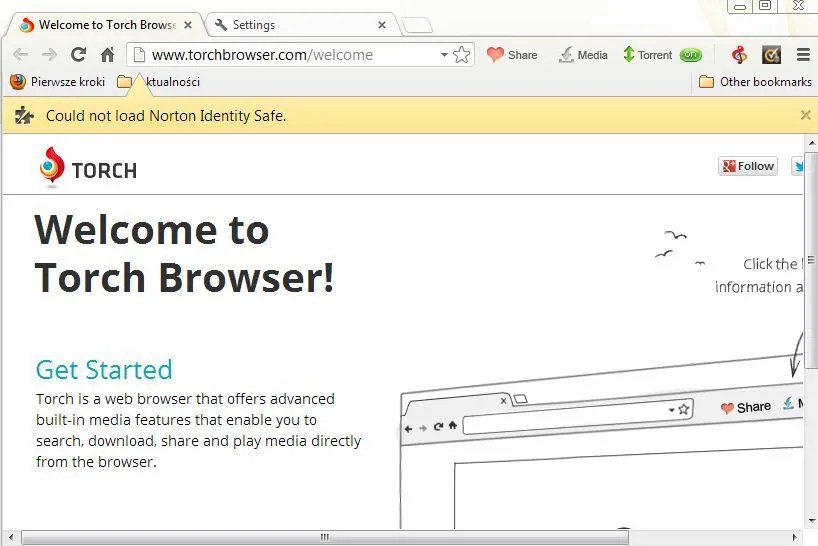Toggle the green Torrent on switch

click(691, 55)
